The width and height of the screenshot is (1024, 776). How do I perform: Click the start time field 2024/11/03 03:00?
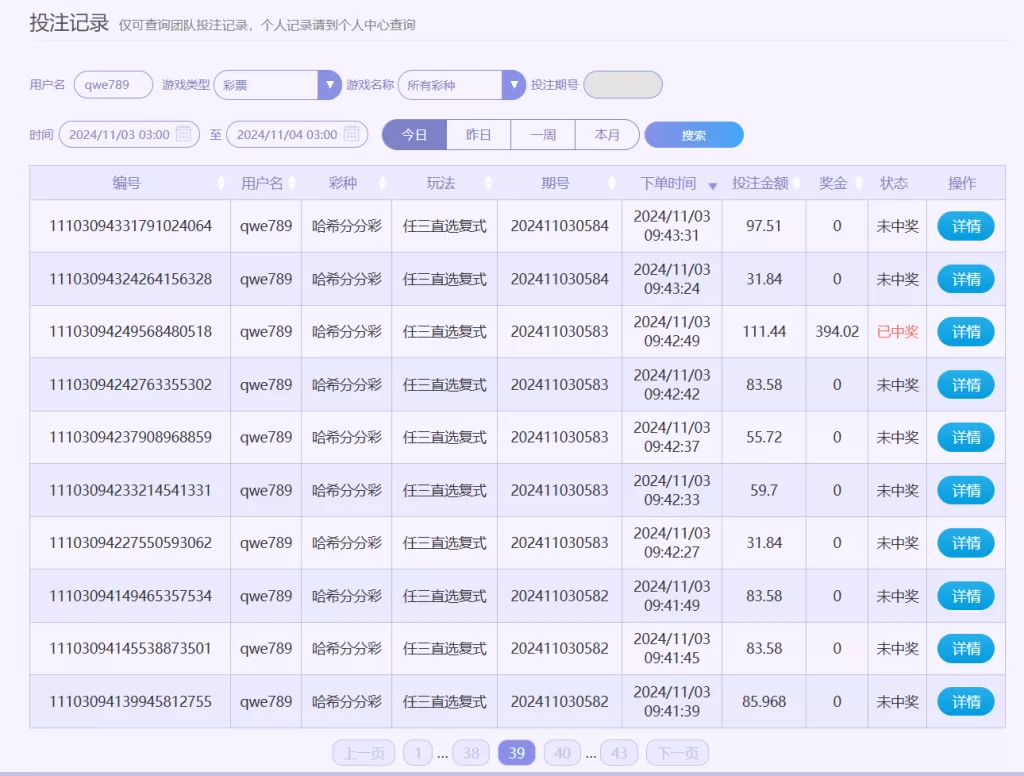129,135
